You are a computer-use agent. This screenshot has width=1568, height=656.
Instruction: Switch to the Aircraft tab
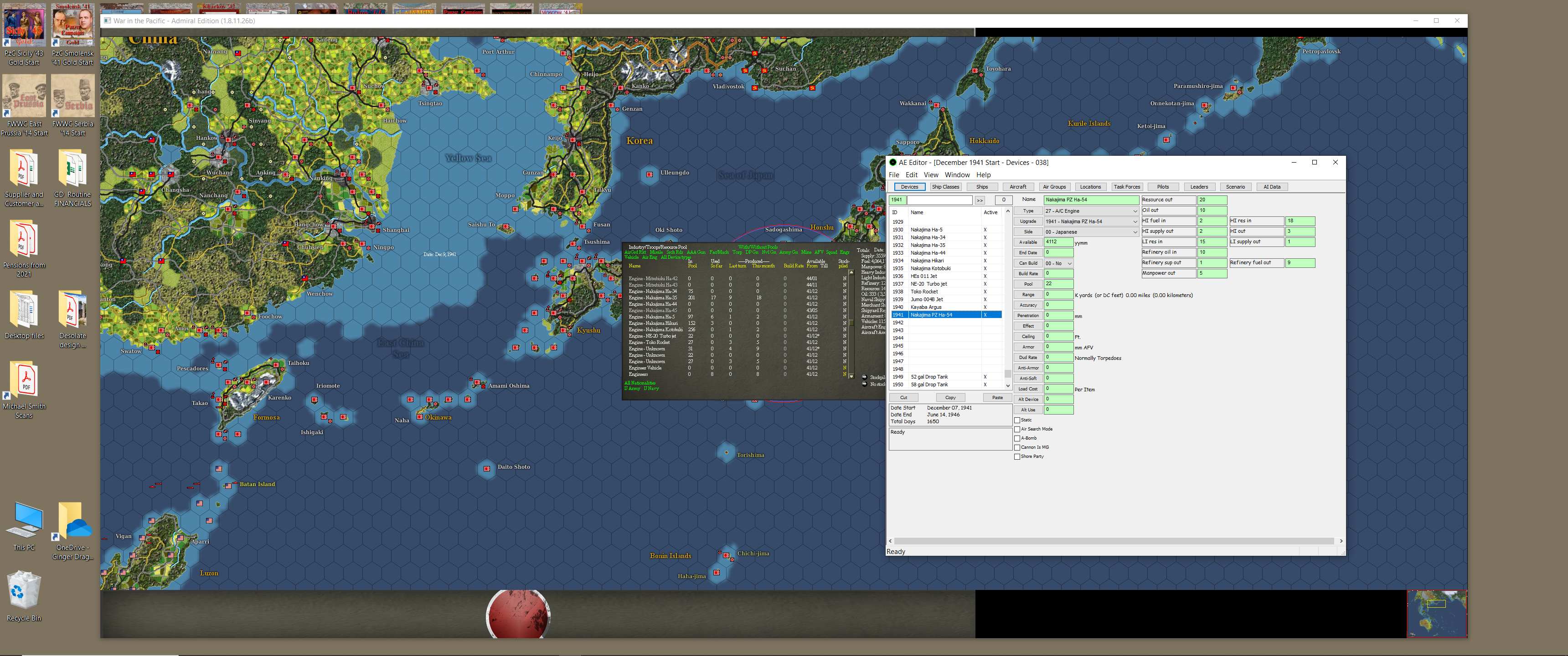[x=1018, y=187]
